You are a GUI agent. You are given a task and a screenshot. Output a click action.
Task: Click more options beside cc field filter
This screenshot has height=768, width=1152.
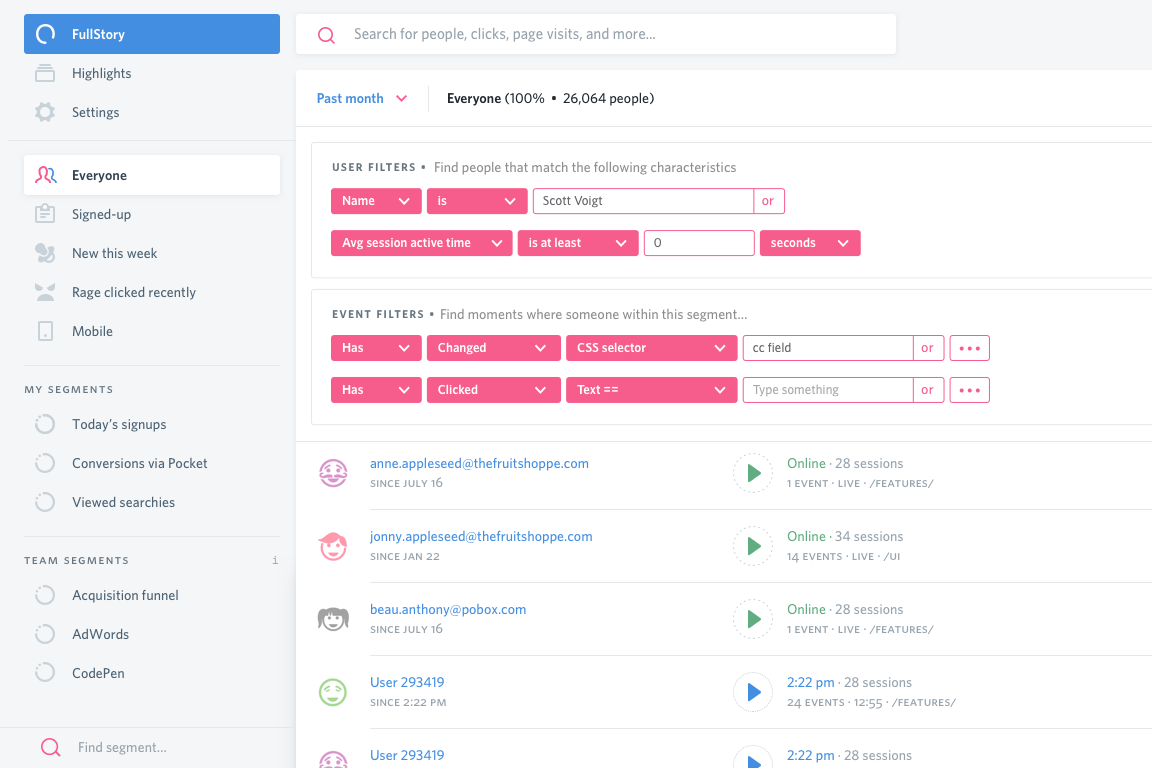point(969,348)
